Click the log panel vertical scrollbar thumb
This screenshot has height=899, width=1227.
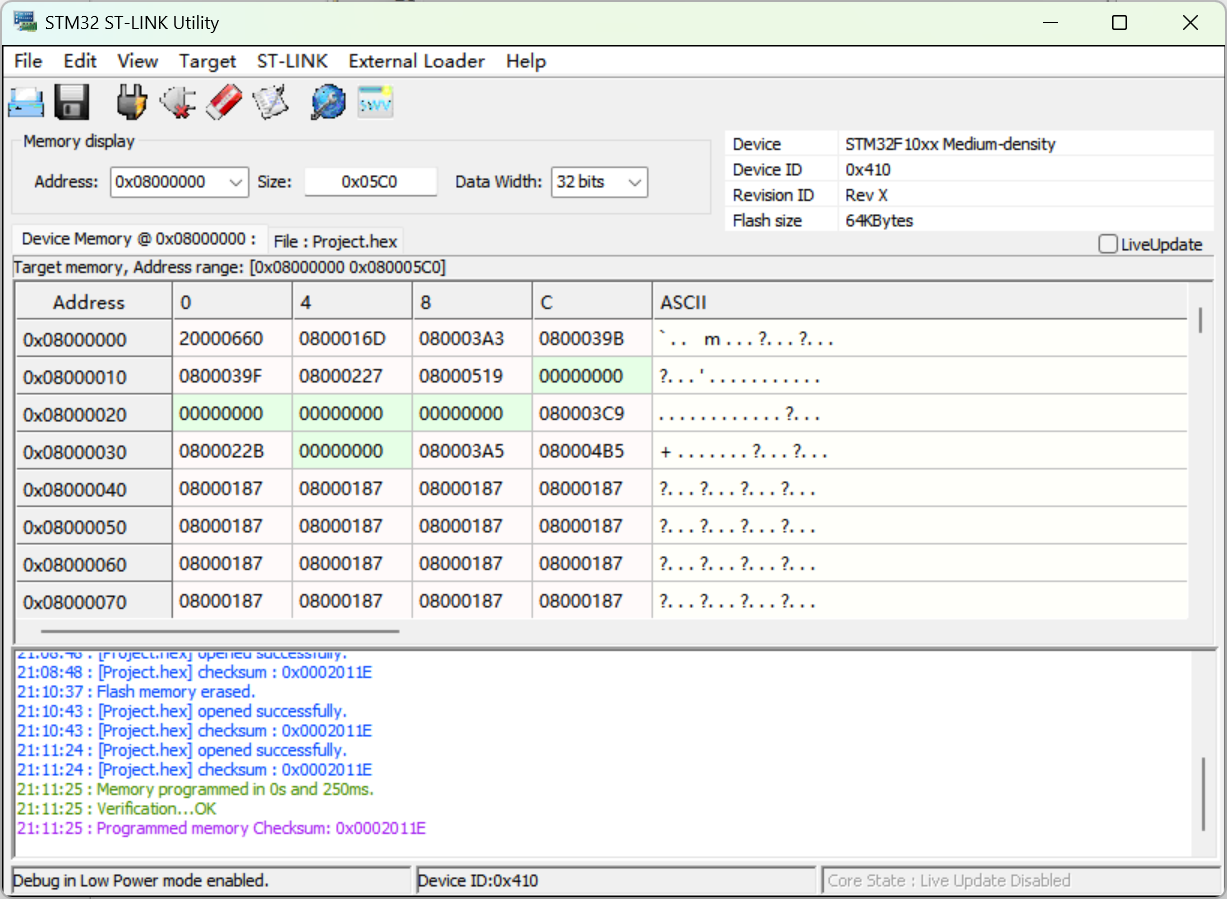click(1202, 793)
